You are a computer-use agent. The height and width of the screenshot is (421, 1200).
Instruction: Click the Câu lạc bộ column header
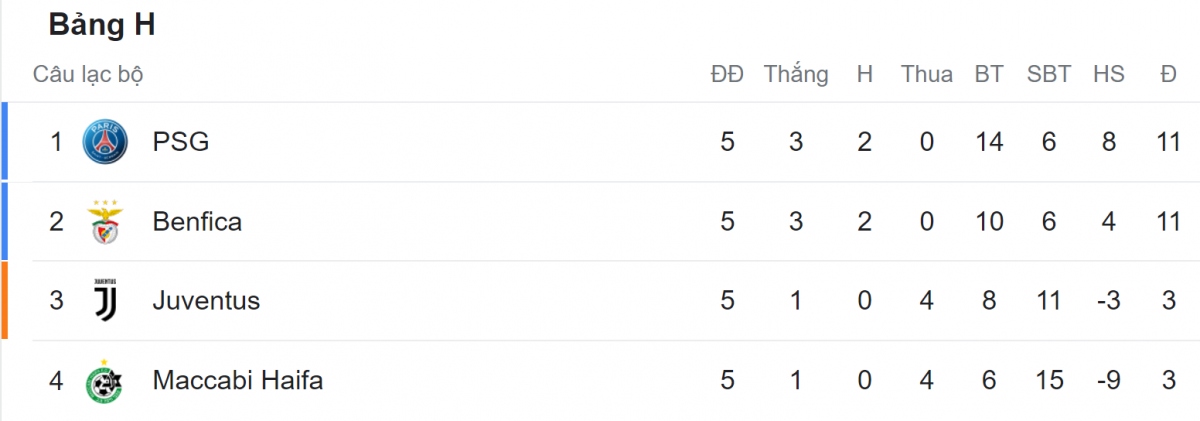(88, 74)
